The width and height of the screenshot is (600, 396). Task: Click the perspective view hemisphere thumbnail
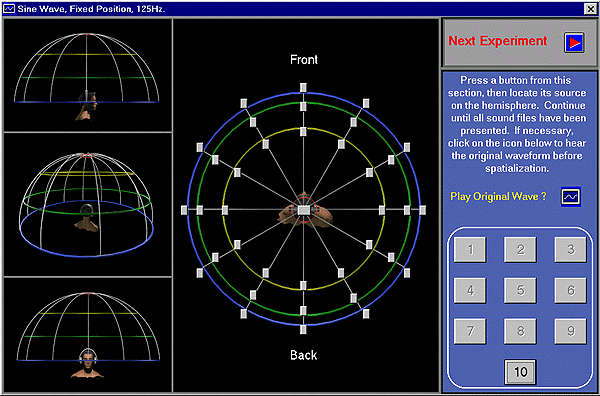pos(88,205)
